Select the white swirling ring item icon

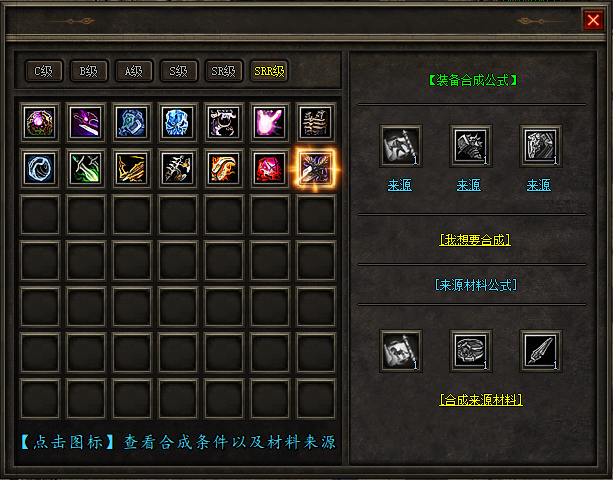tap(40, 168)
